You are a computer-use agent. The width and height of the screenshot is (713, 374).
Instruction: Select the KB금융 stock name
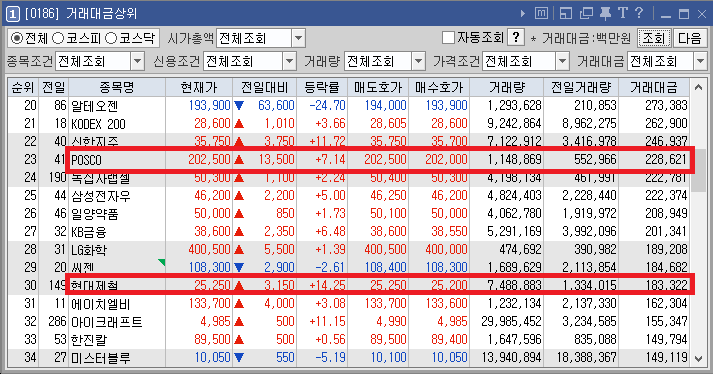point(89,232)
